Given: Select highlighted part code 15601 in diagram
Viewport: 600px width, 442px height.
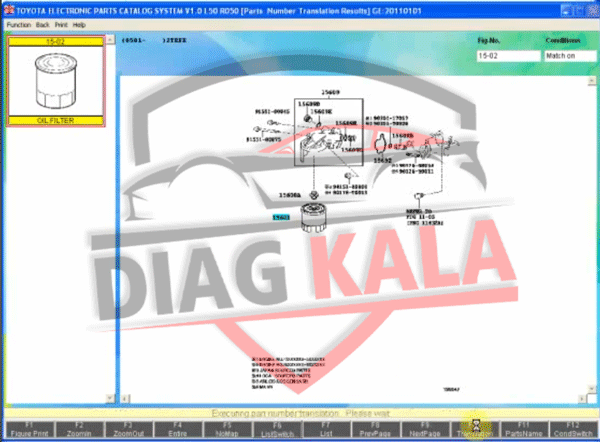Looking at the screenshot, I should tap(281, 217).
